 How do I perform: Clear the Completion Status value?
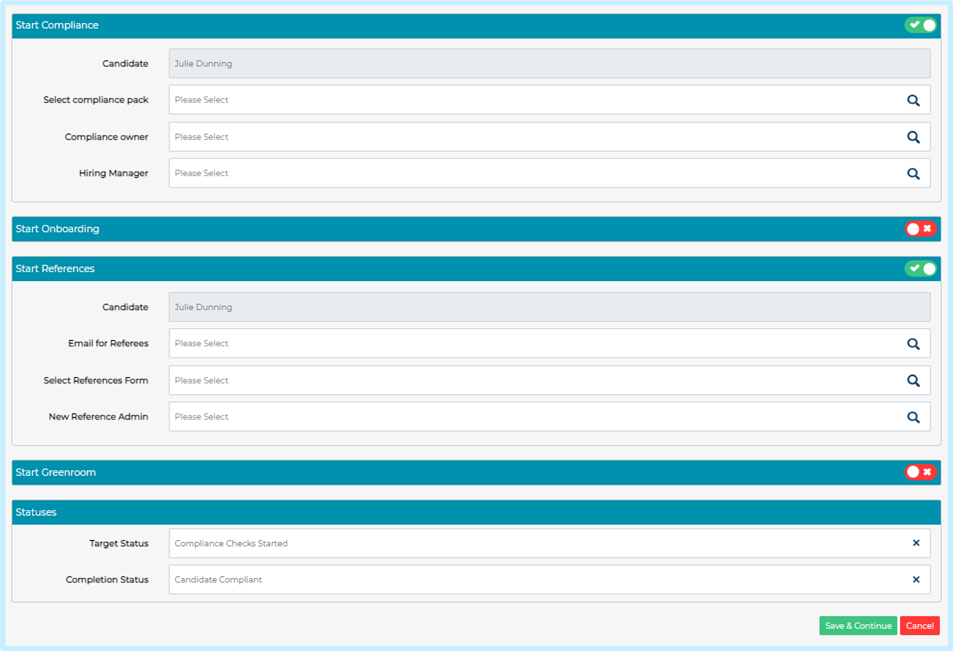(x=916, y=579)
